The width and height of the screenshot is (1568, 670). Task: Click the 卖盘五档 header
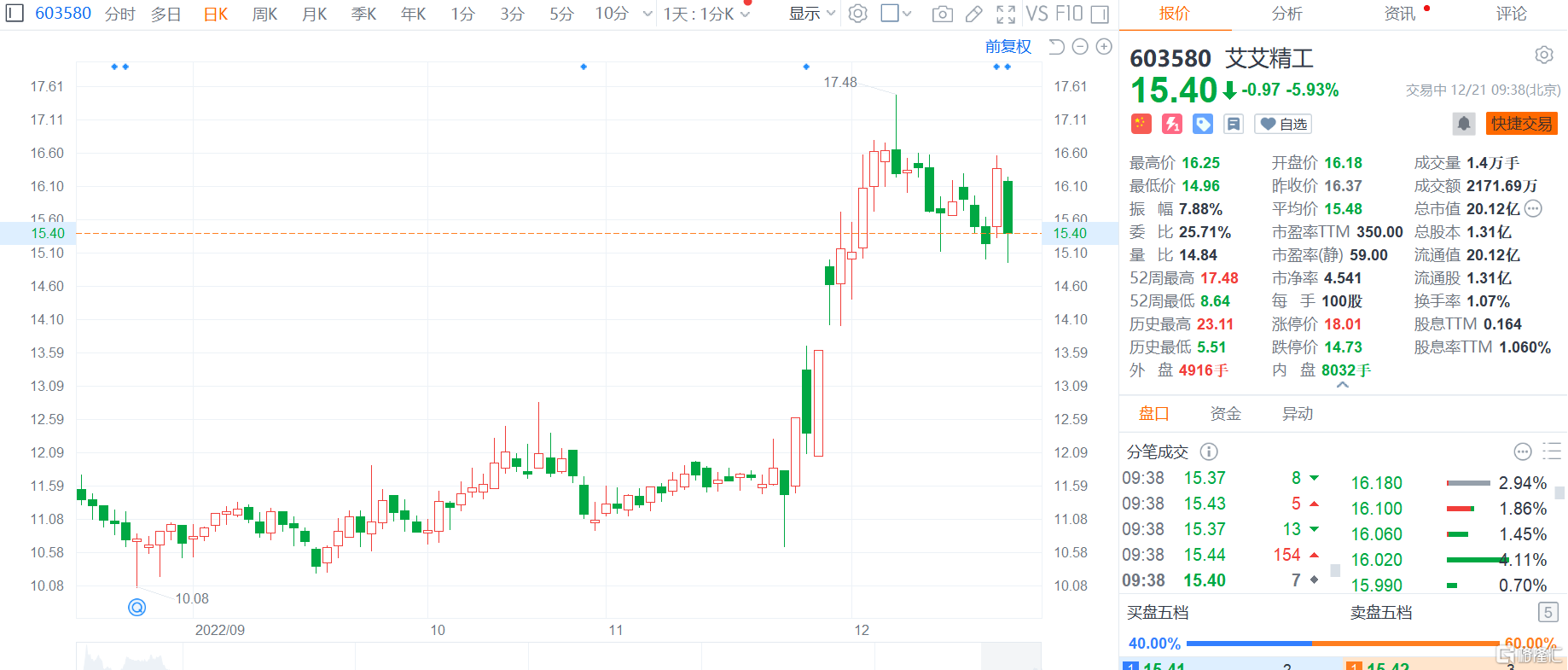1381,613
